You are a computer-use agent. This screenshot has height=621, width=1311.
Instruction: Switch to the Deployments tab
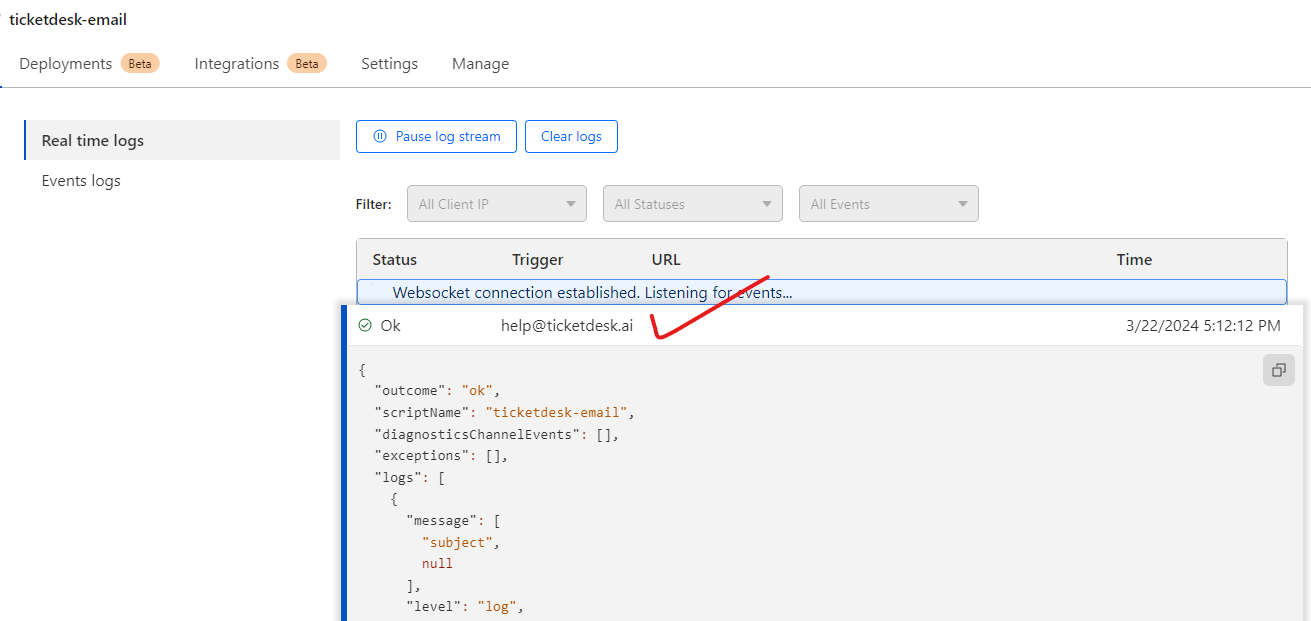coord(66,64)
